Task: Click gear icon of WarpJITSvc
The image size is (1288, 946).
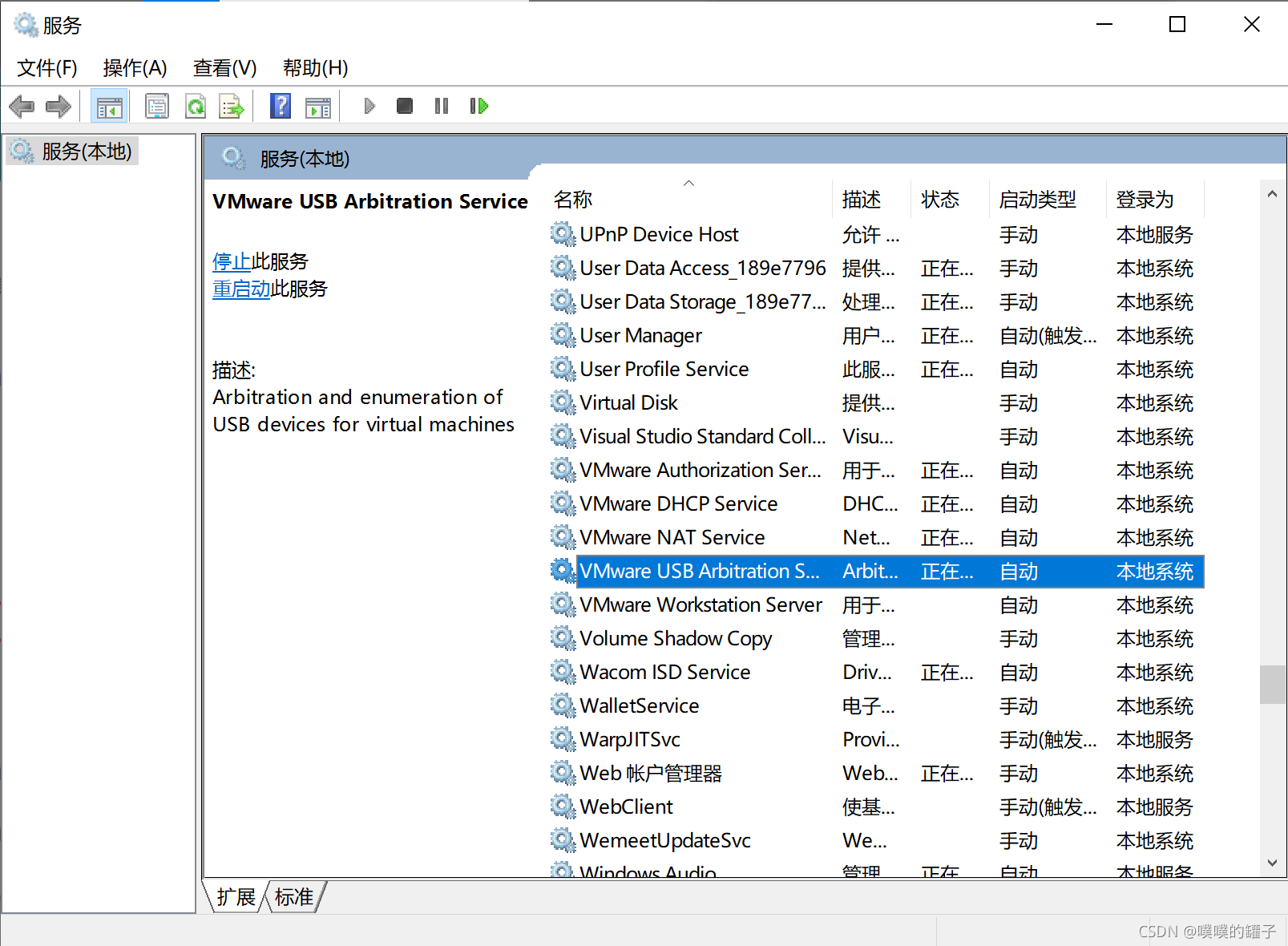Action: (x=563, y=739)
